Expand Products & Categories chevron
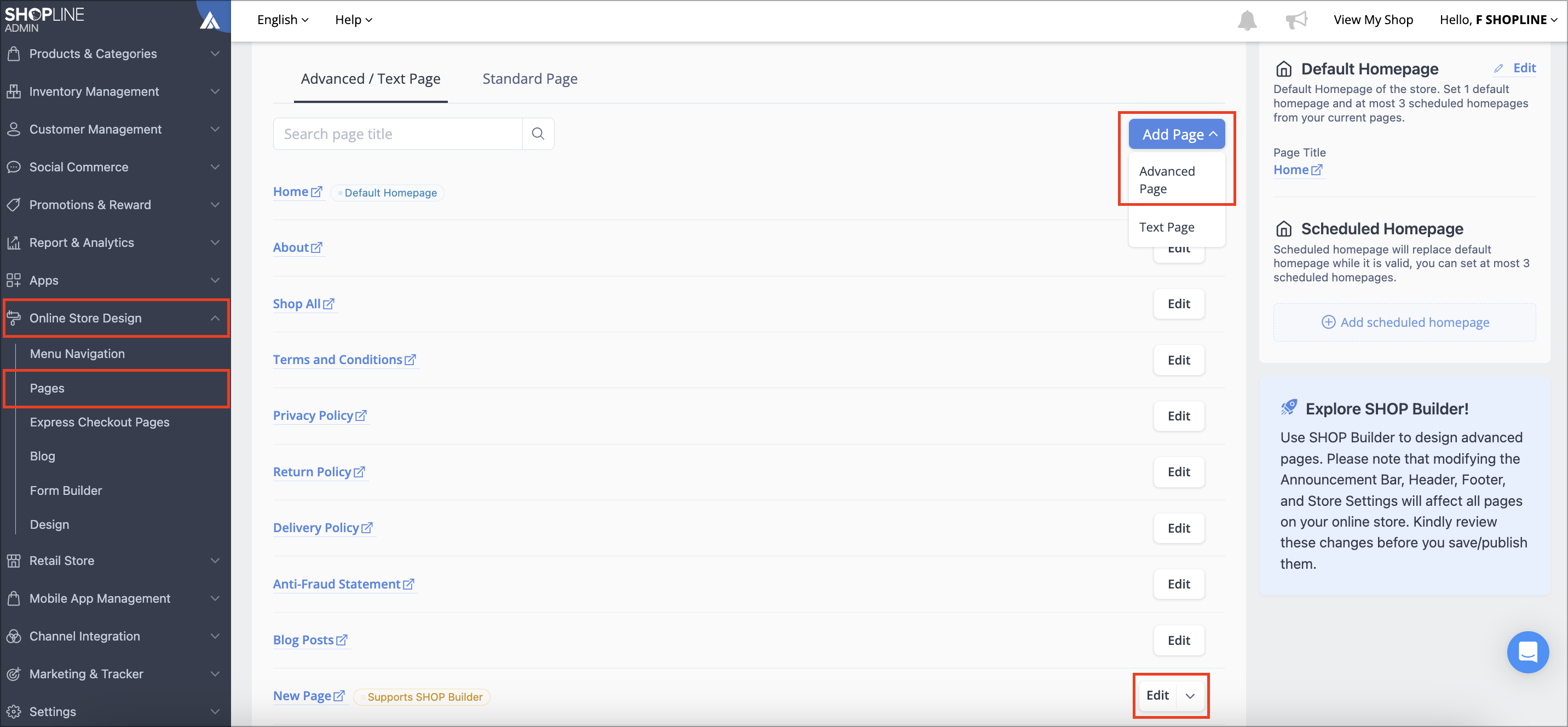Screen dimensions: 1568x727 215,54
